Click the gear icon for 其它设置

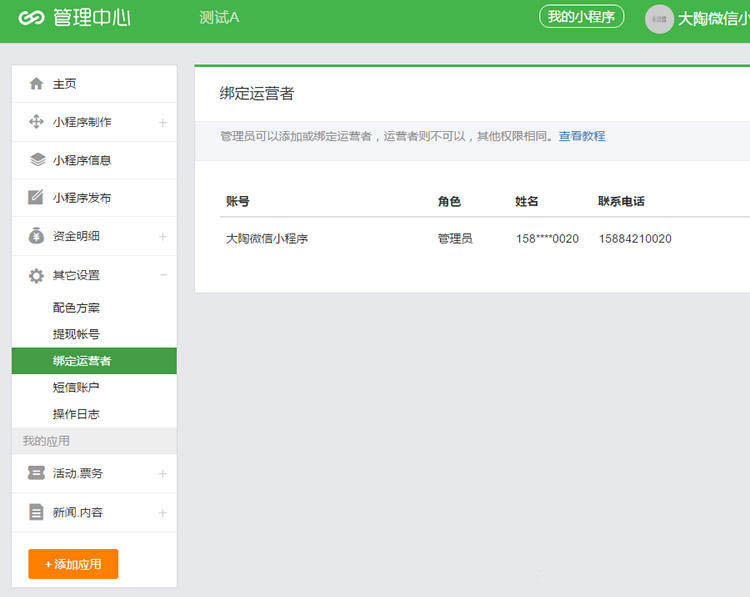[x=36, y=275]
